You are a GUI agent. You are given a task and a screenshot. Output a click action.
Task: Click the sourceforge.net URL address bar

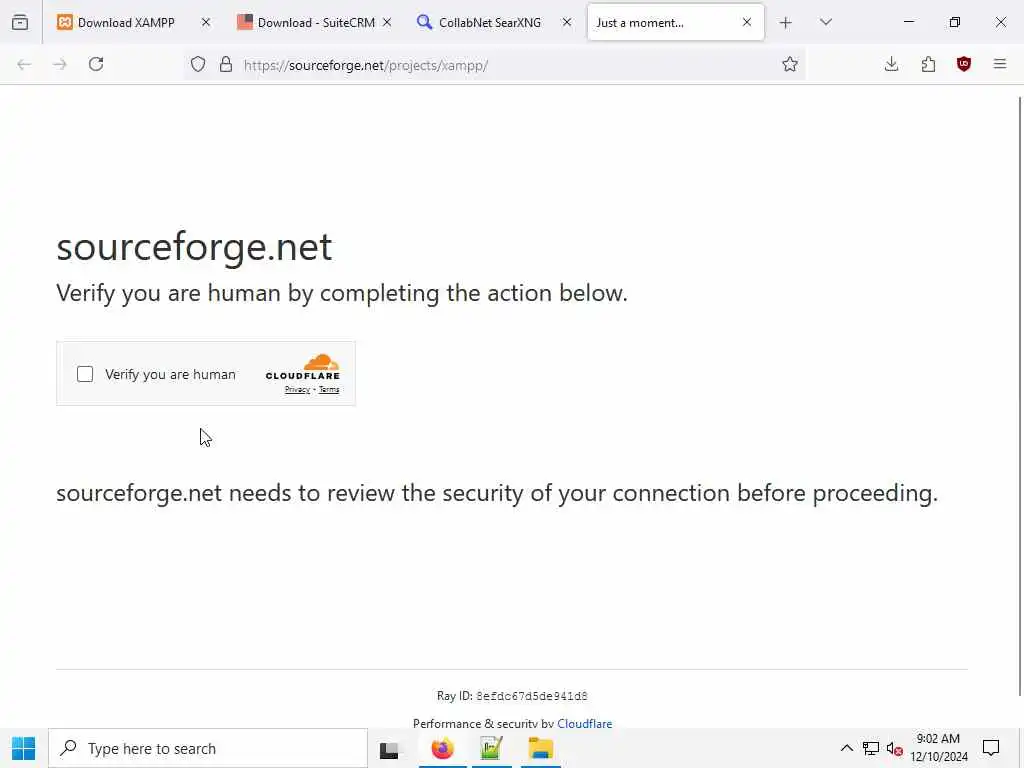click(500, 65)
